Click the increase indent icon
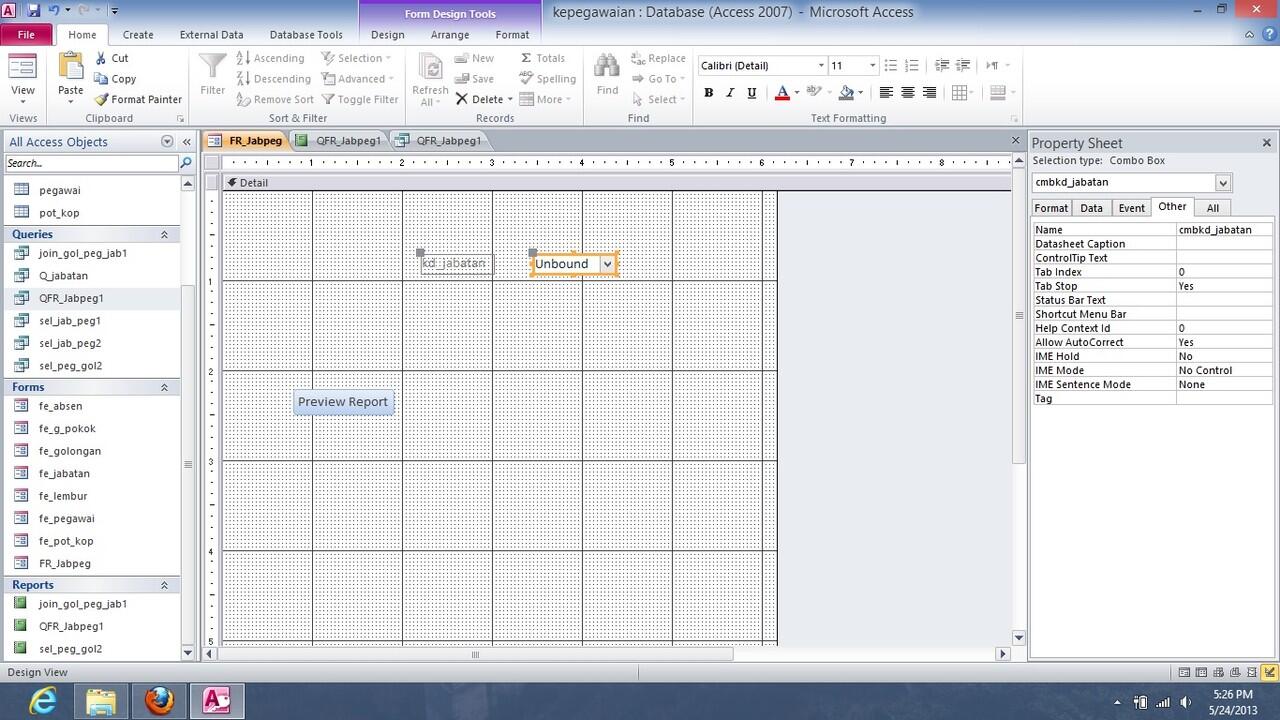The width and height of the screenshot is (1280, 720). pos(962,66)
